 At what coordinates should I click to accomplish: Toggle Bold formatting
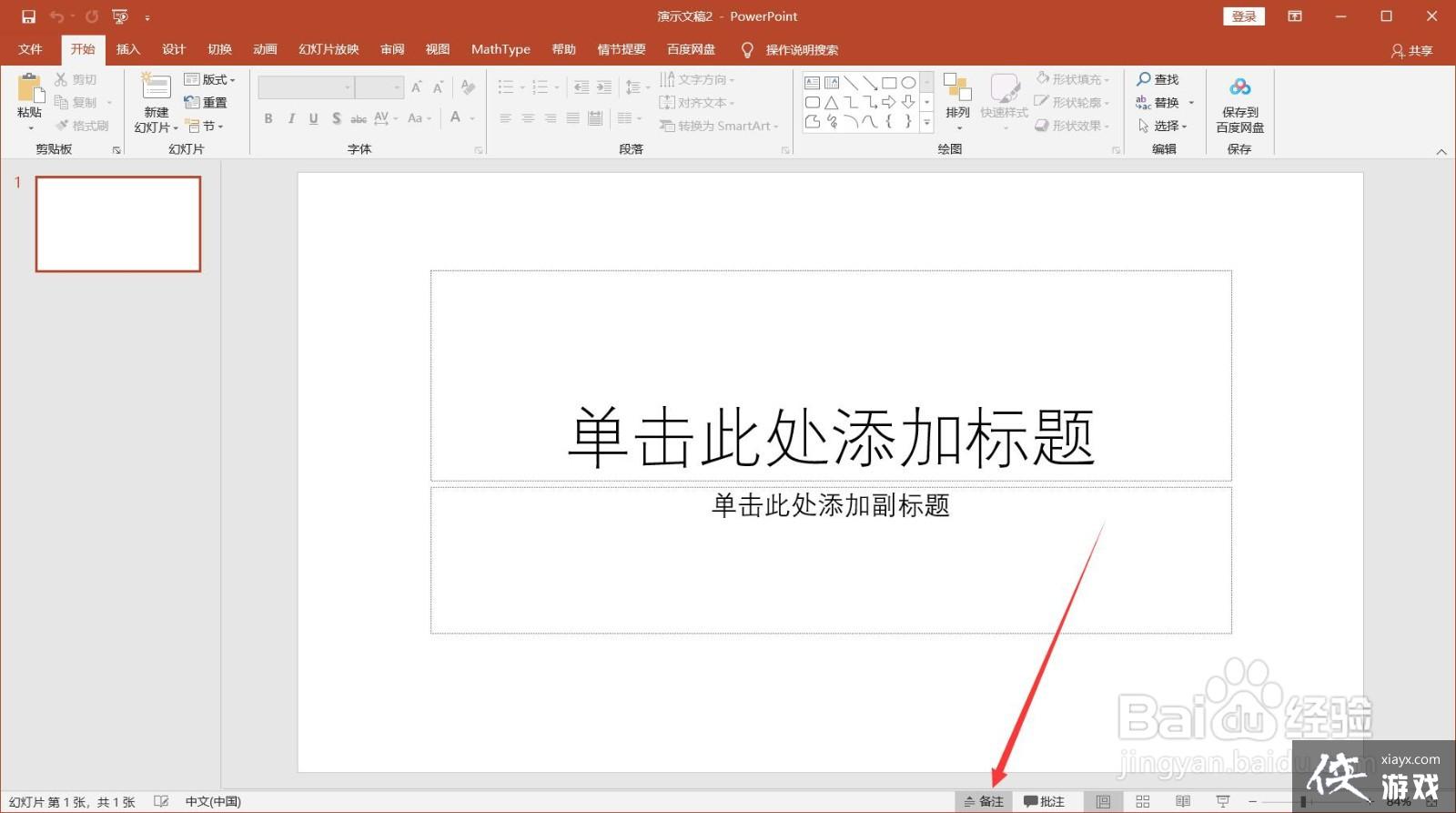pyautogui.click(x=268, y=118)
